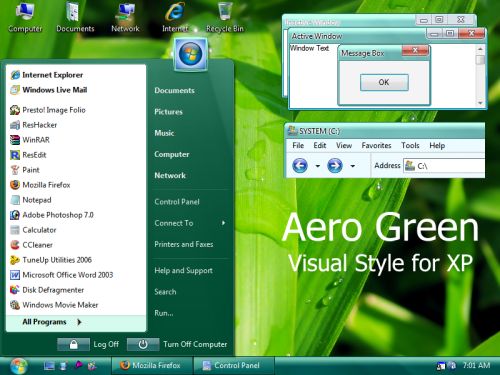Image resolution: width=500 pixels, height=375 pixels.
Task: Click the CCleaner icon
Action: [x=15, y=245]
